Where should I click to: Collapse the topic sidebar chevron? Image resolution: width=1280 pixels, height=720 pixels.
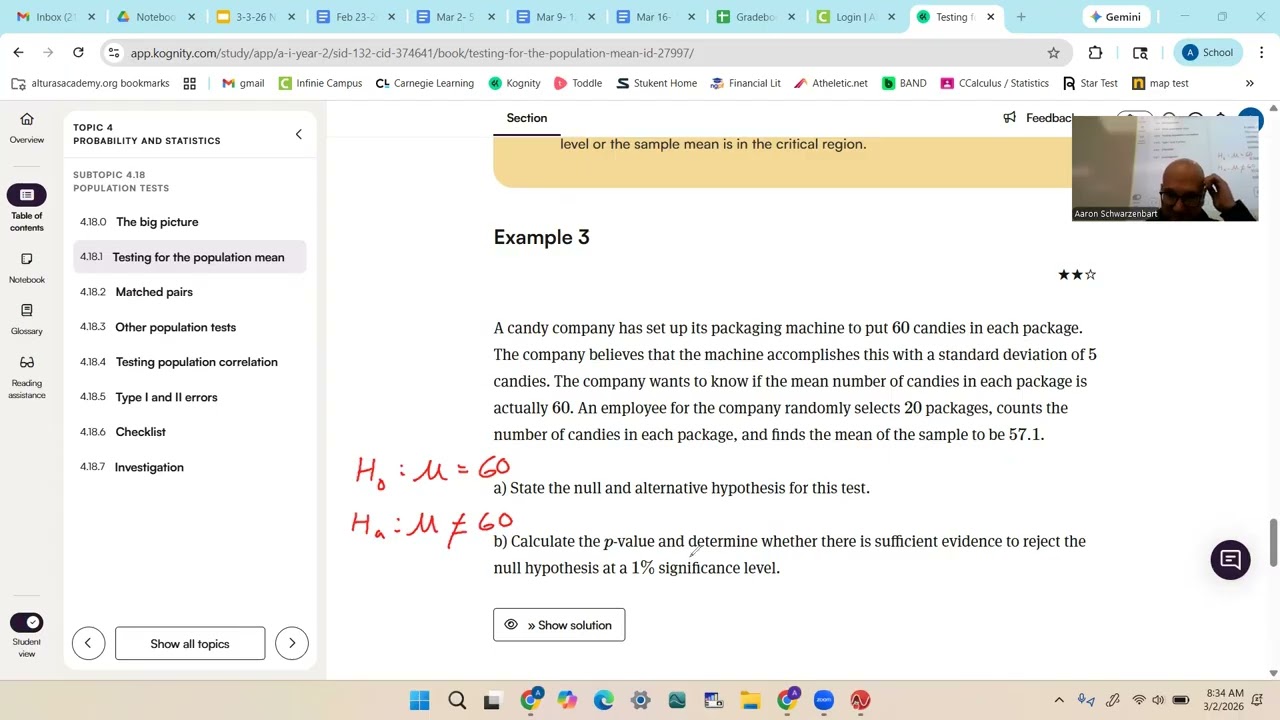(298, 134)
